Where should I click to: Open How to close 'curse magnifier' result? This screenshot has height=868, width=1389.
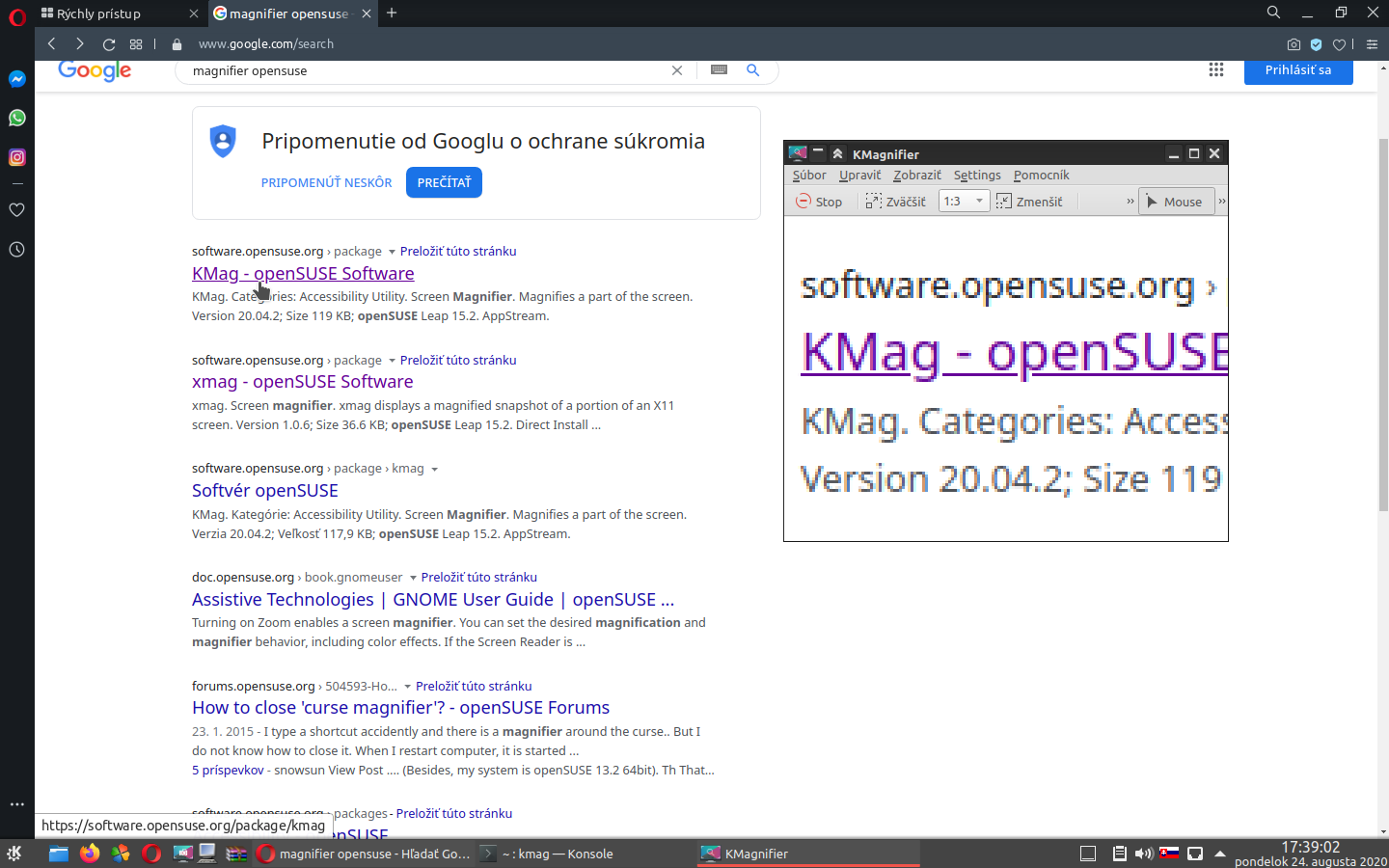401,708
